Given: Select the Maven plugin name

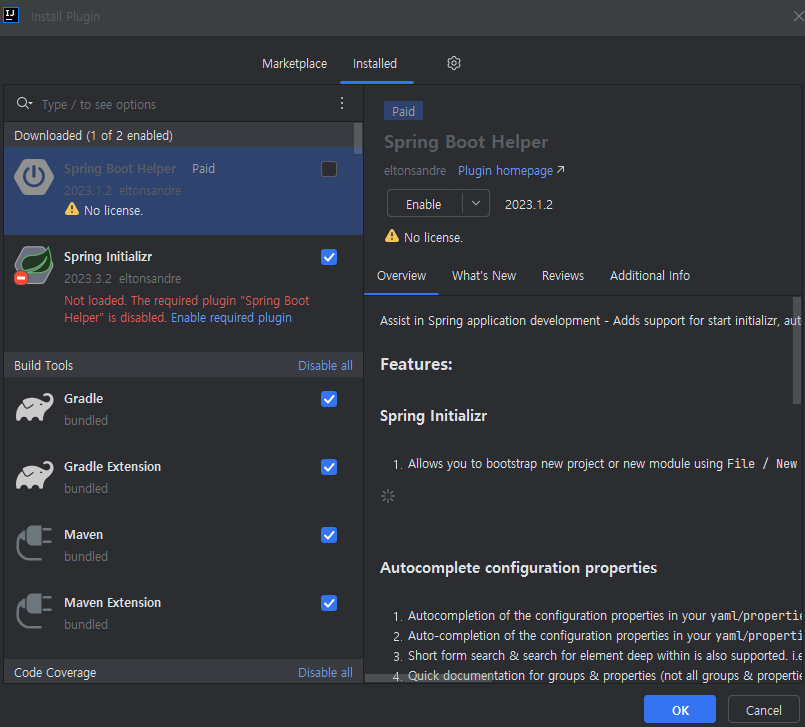Looking at the screenshot, I should 84,534.
